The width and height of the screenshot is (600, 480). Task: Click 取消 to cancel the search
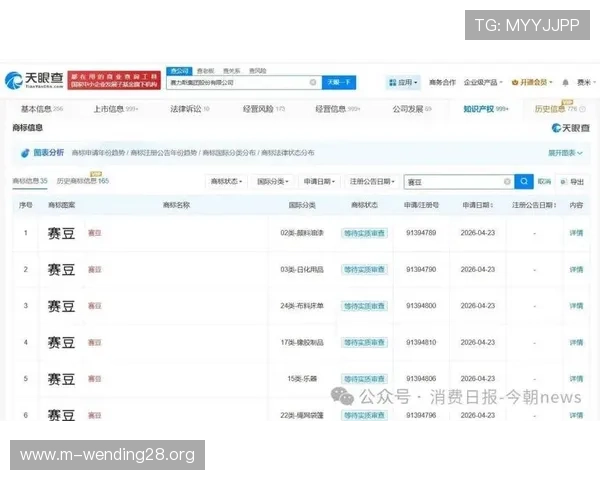tap(544, 181)
